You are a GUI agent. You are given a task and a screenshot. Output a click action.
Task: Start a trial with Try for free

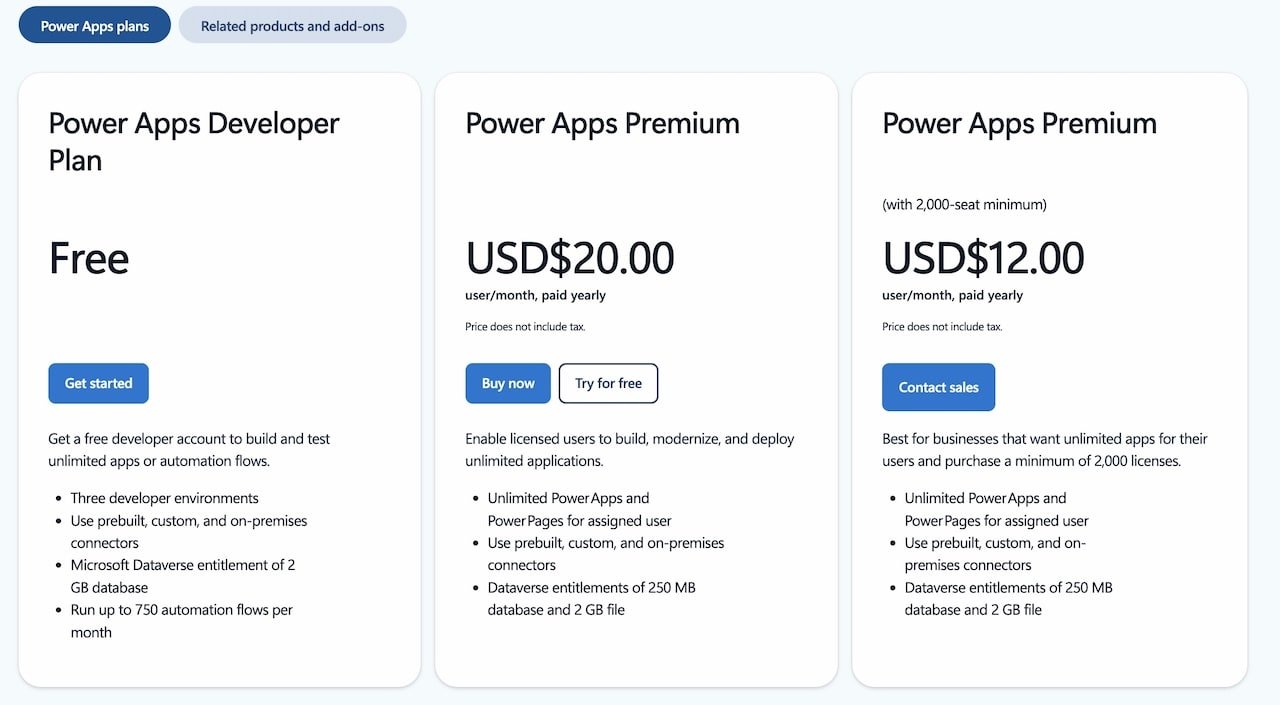[608, 383]
